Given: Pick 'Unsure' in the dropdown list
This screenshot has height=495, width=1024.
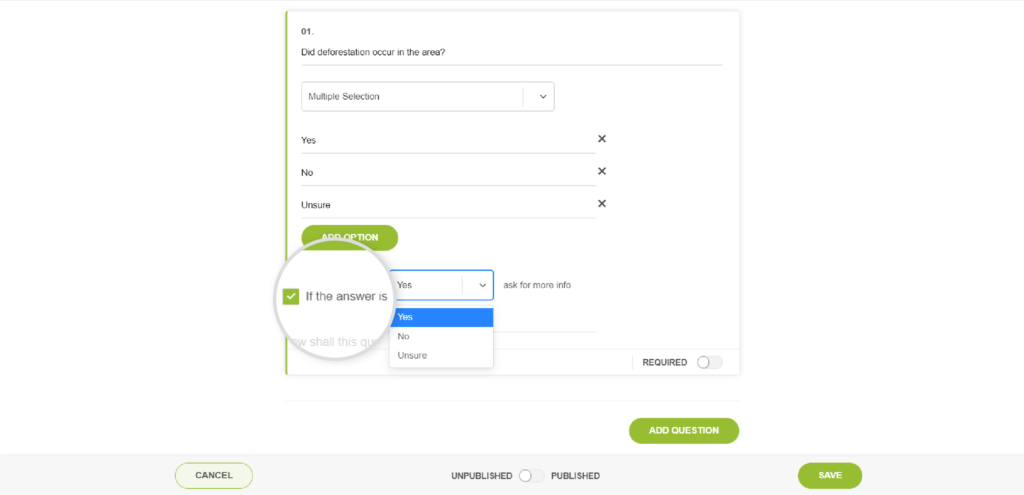Looking at the screenshot, I should point(441,355).
